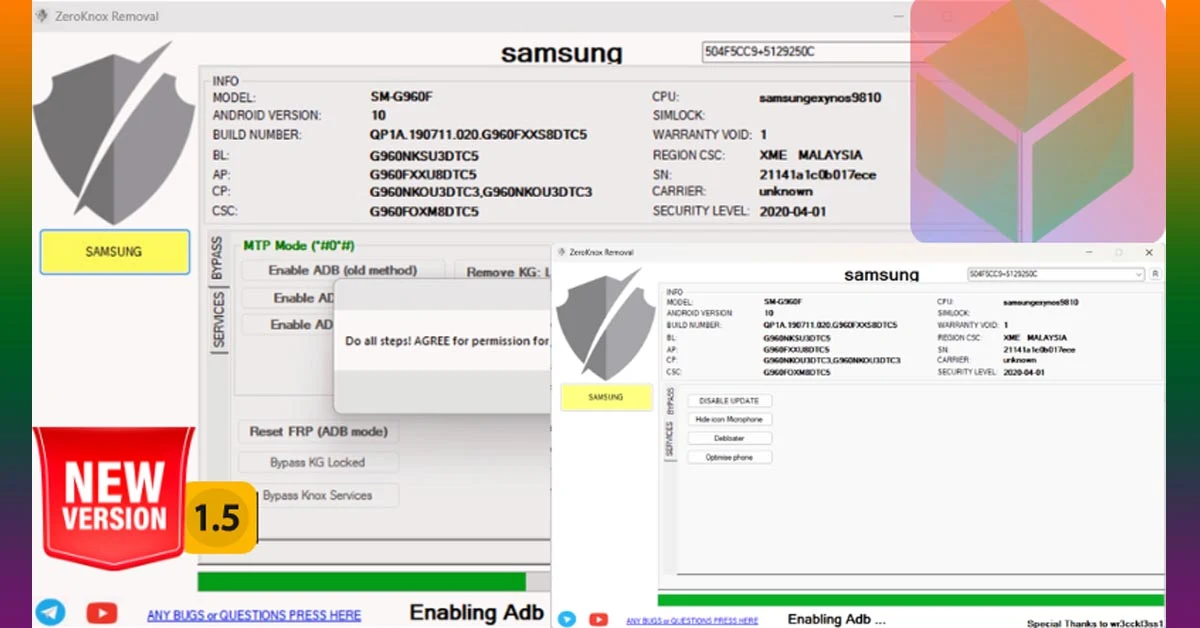Click Enable ADB (old method) button

click(x=342, y=270)
